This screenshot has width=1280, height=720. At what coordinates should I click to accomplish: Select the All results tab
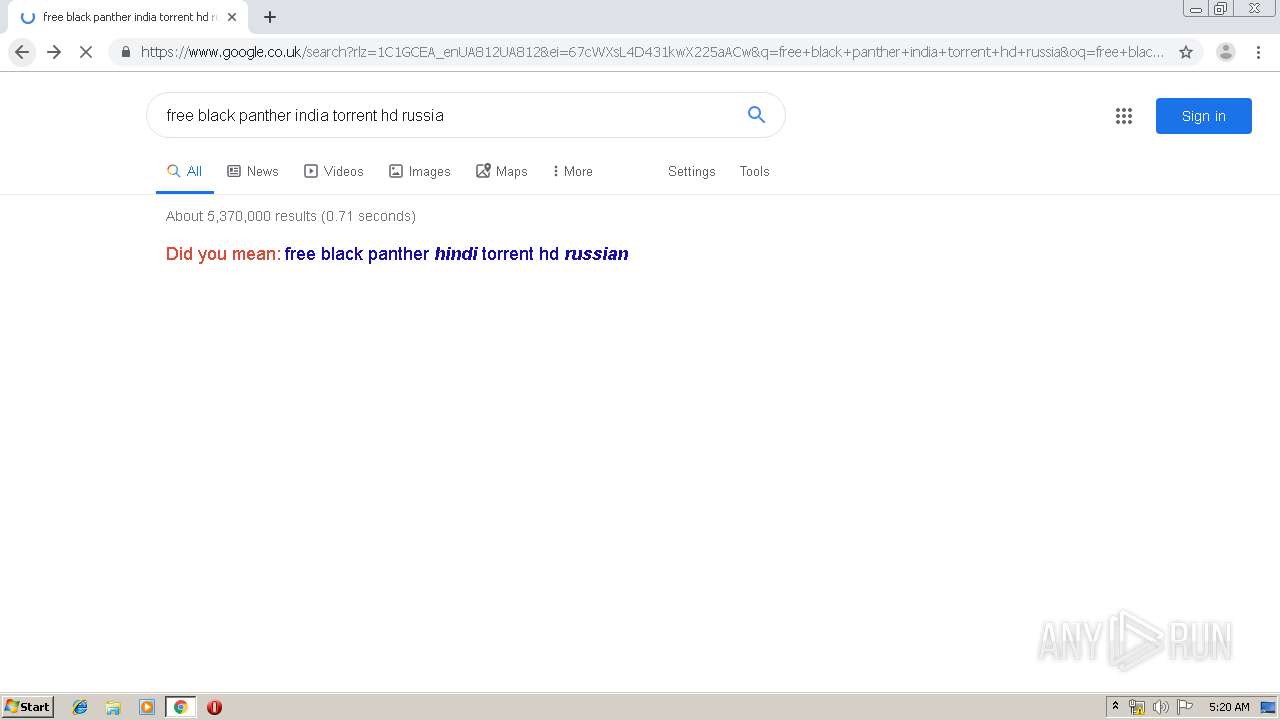185,171
